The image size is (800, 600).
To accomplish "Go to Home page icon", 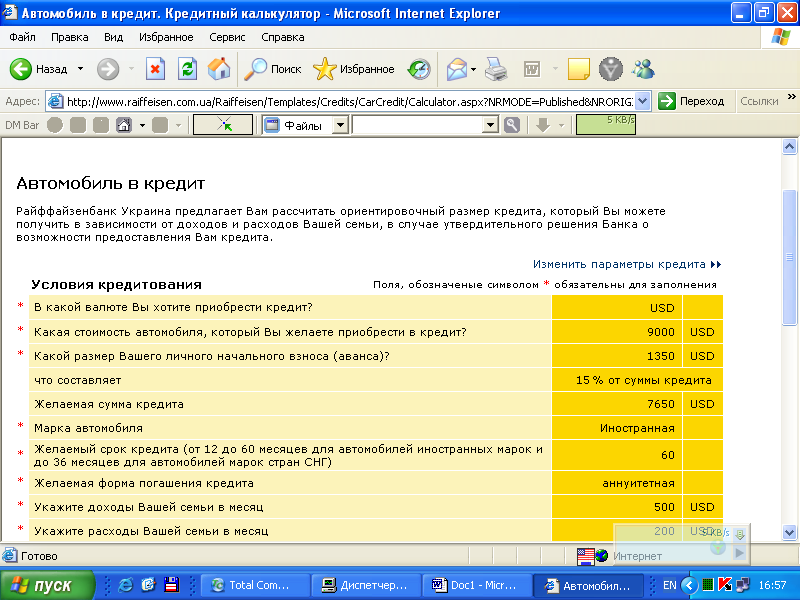I will click(x=219, y=69).
